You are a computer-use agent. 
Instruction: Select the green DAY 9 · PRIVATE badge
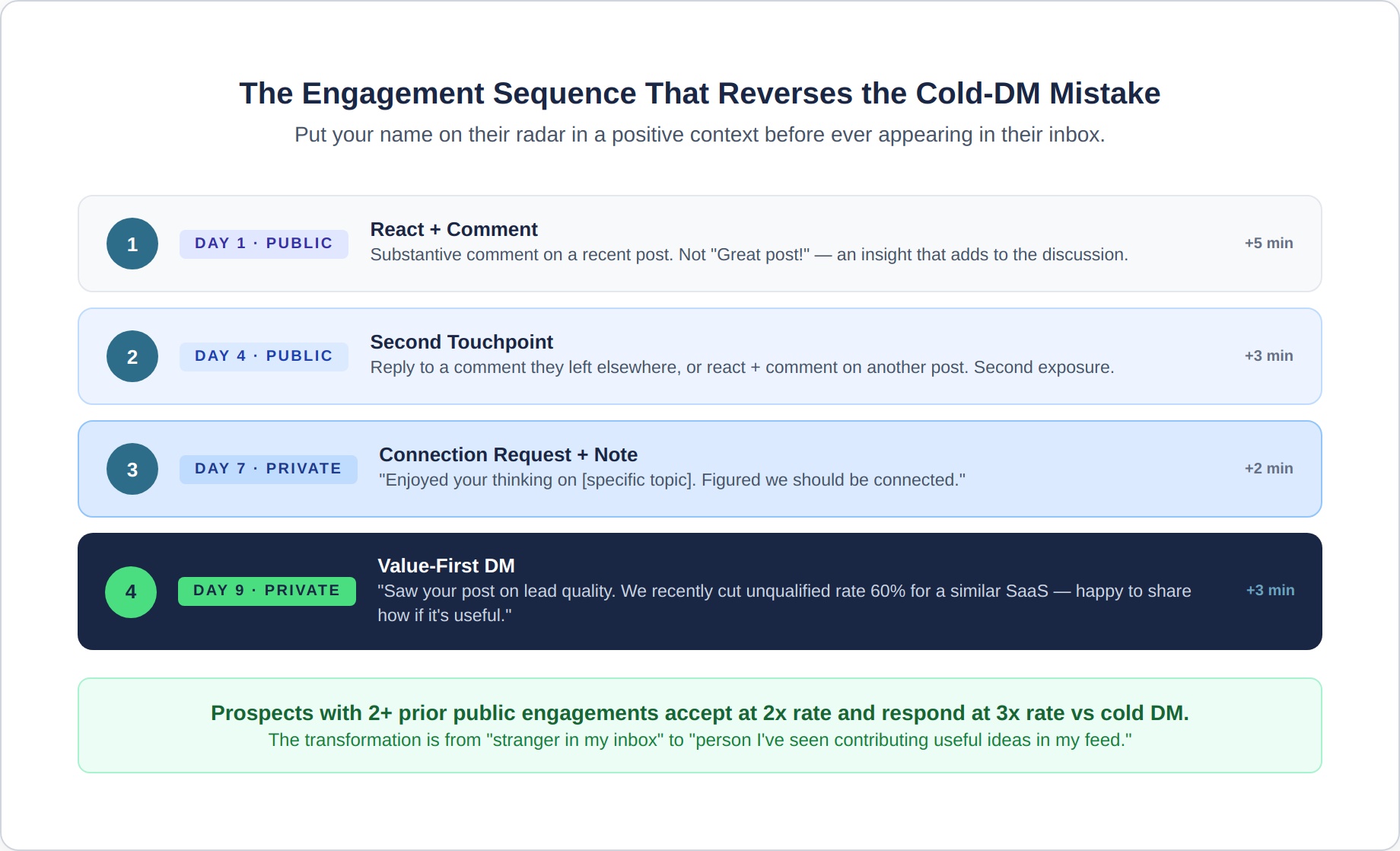tap(267, 591)
